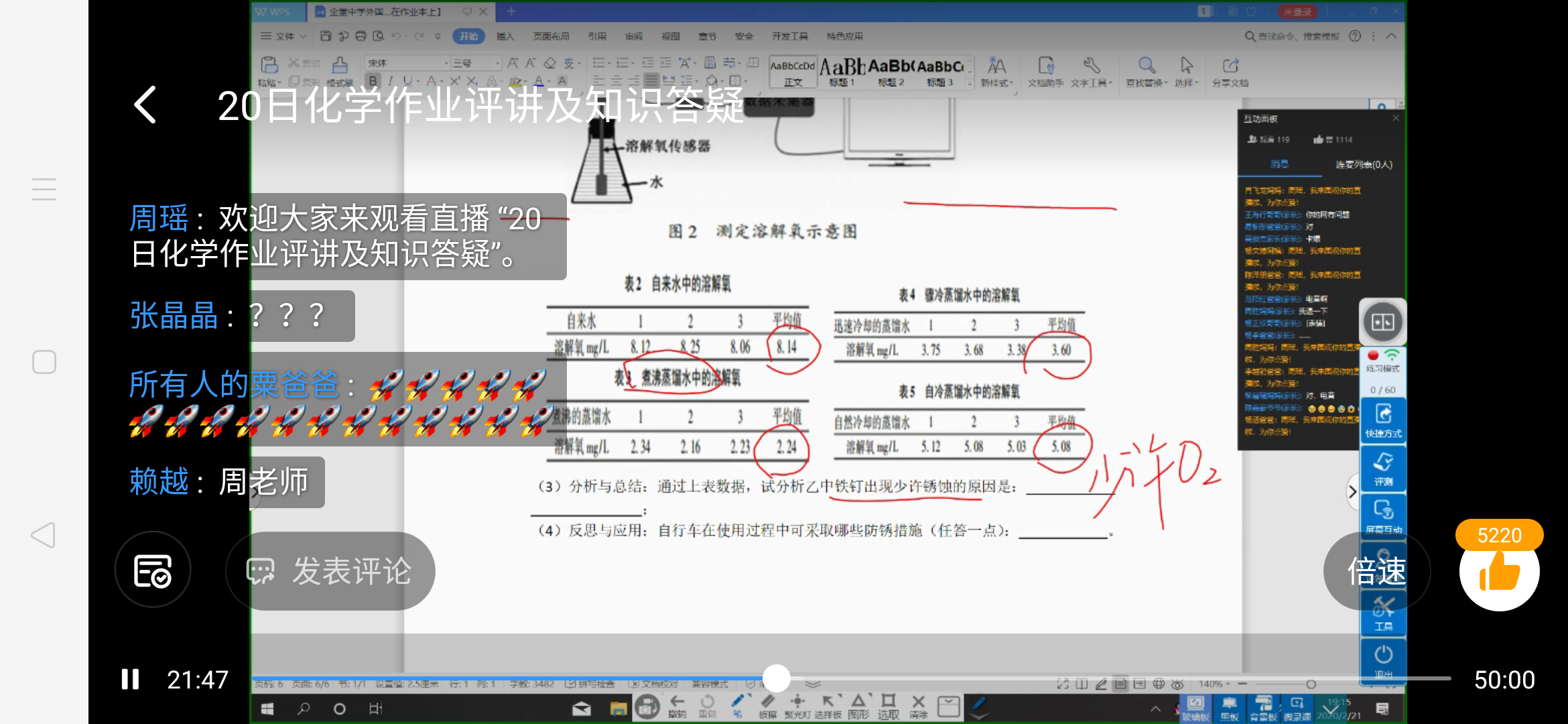Toggle Bold formatting in WPS ribbon

click(x=373, y=82)
